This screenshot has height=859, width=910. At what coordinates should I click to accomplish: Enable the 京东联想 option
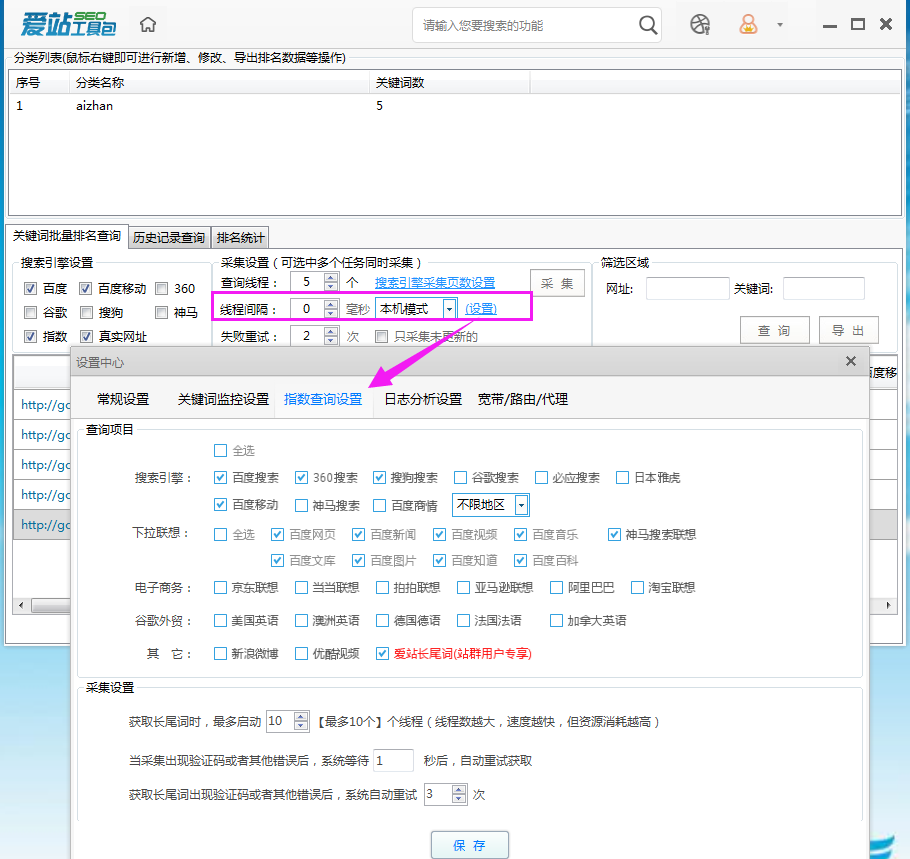coord(220,587)
